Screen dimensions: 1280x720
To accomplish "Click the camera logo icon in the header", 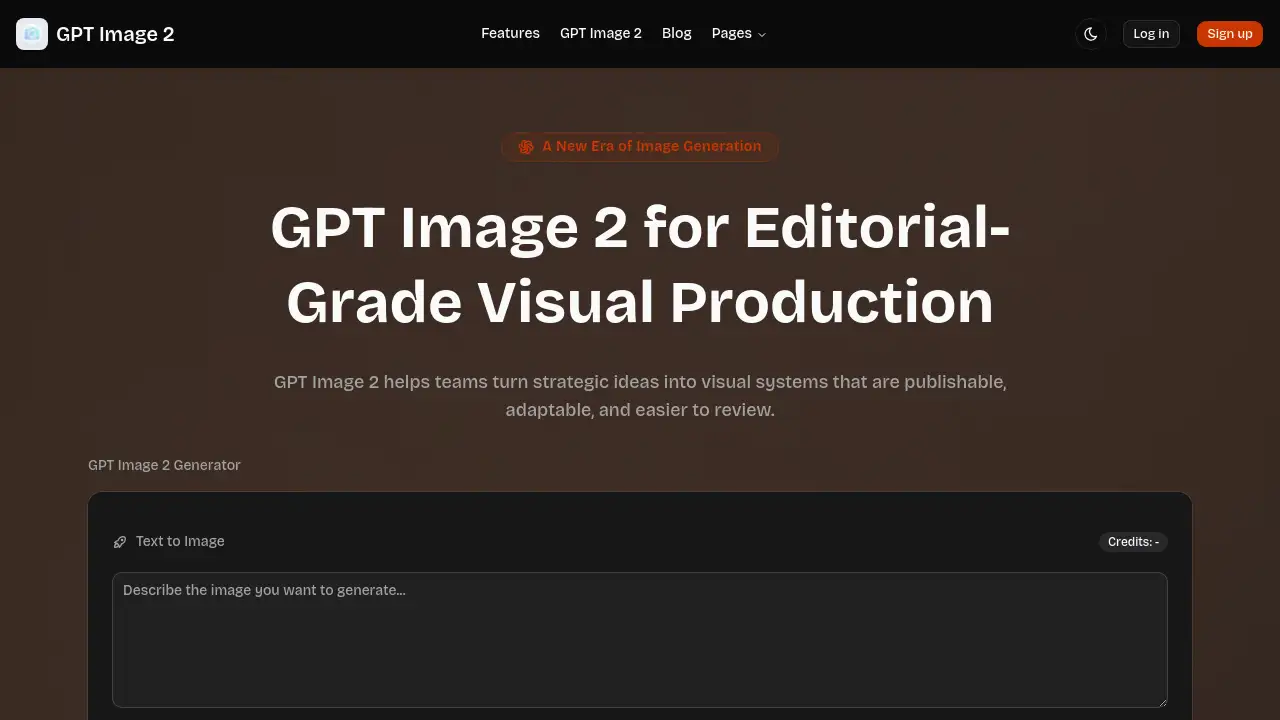I will coord(32,33).
